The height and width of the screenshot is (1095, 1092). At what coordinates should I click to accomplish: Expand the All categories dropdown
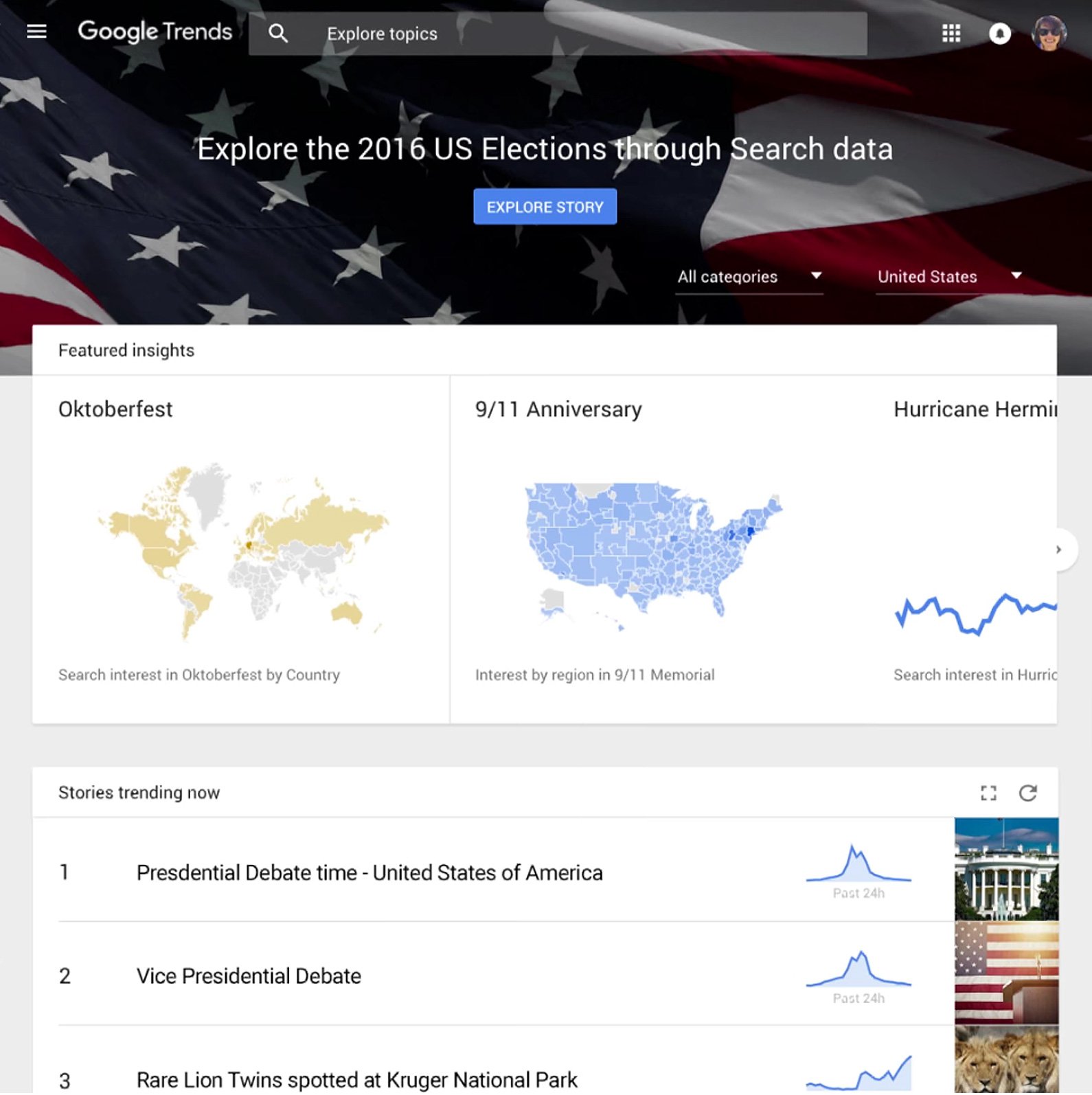[749, 277]
